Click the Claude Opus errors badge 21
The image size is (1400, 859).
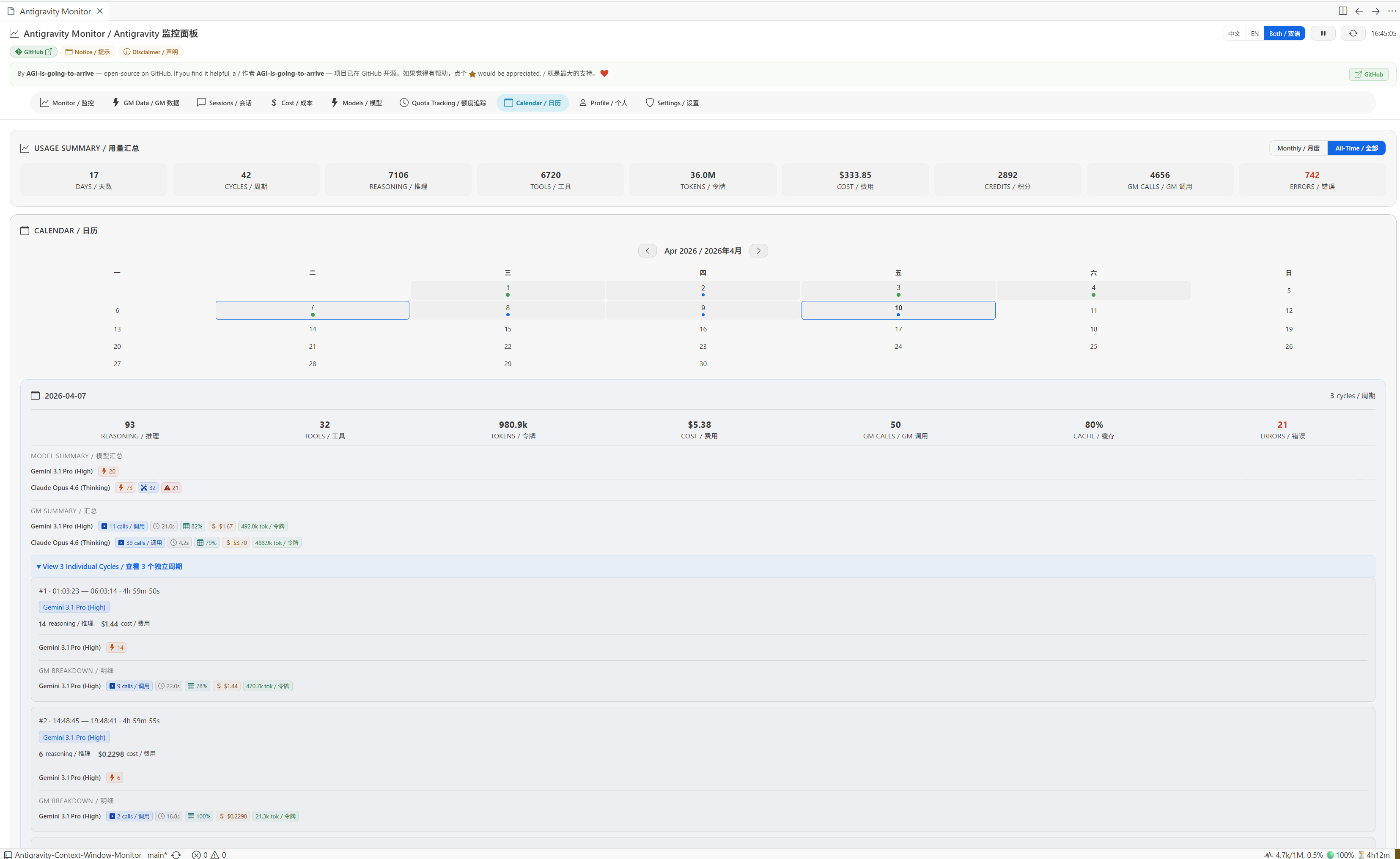[171, 487]
